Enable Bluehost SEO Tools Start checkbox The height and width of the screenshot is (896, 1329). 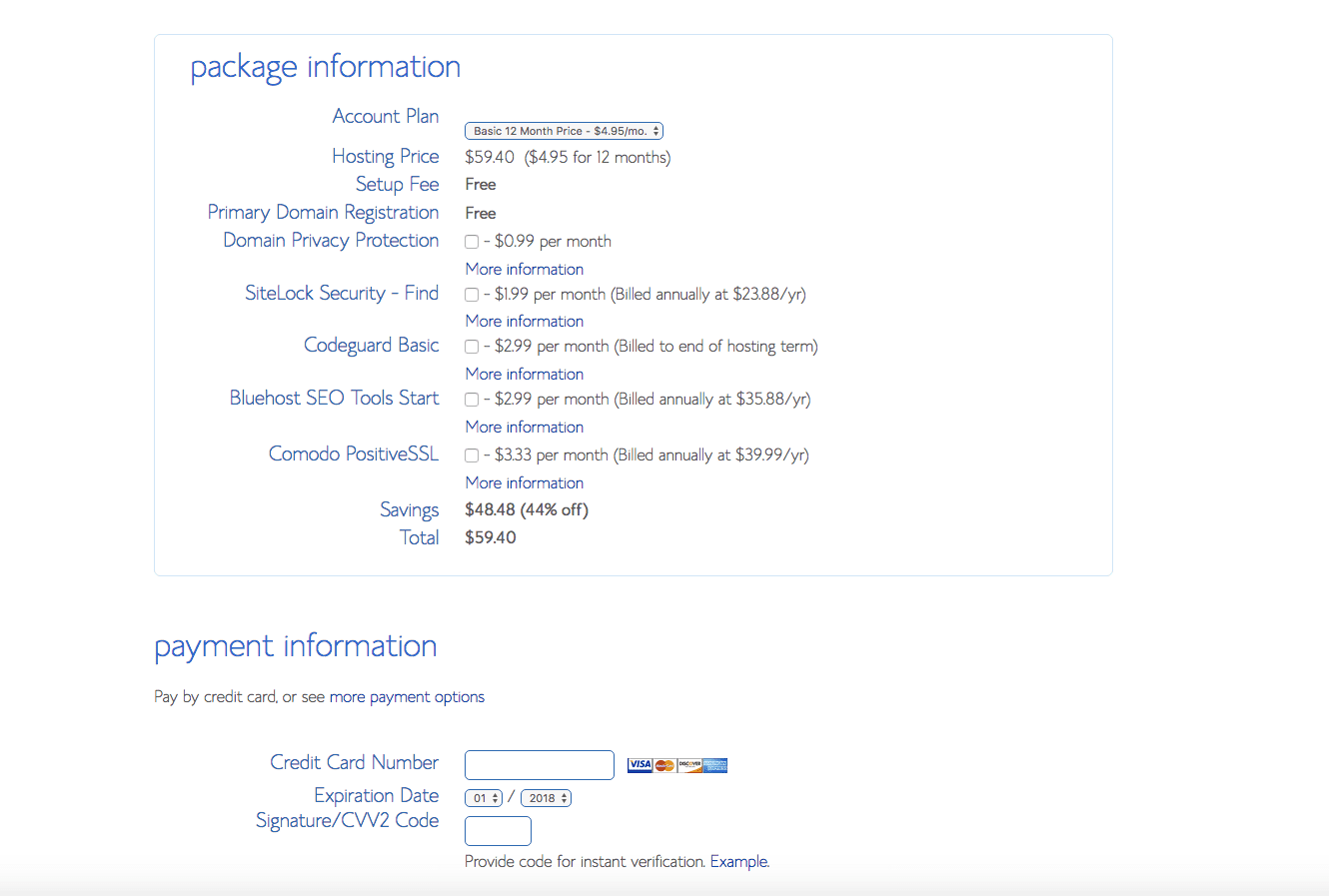[x=472, y=400]
